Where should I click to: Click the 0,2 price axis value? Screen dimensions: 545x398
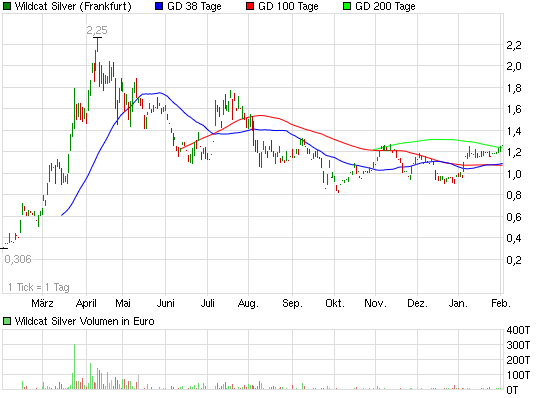[x=514, y=260]
